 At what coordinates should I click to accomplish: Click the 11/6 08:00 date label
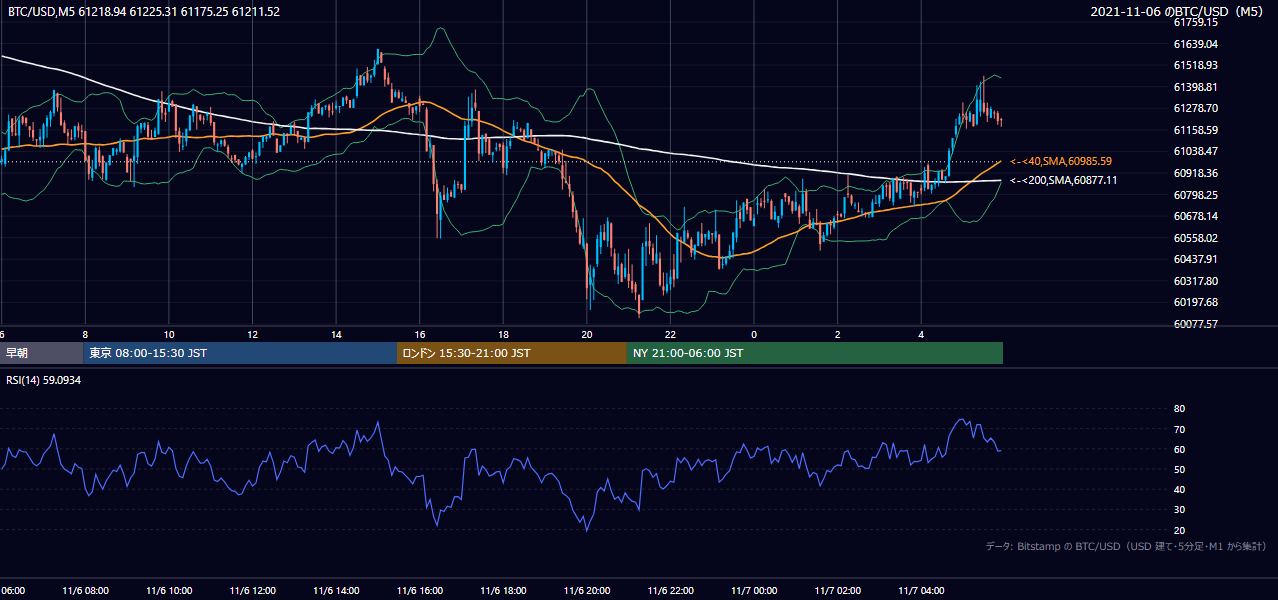pyautogui.click(x=85, y=591)
